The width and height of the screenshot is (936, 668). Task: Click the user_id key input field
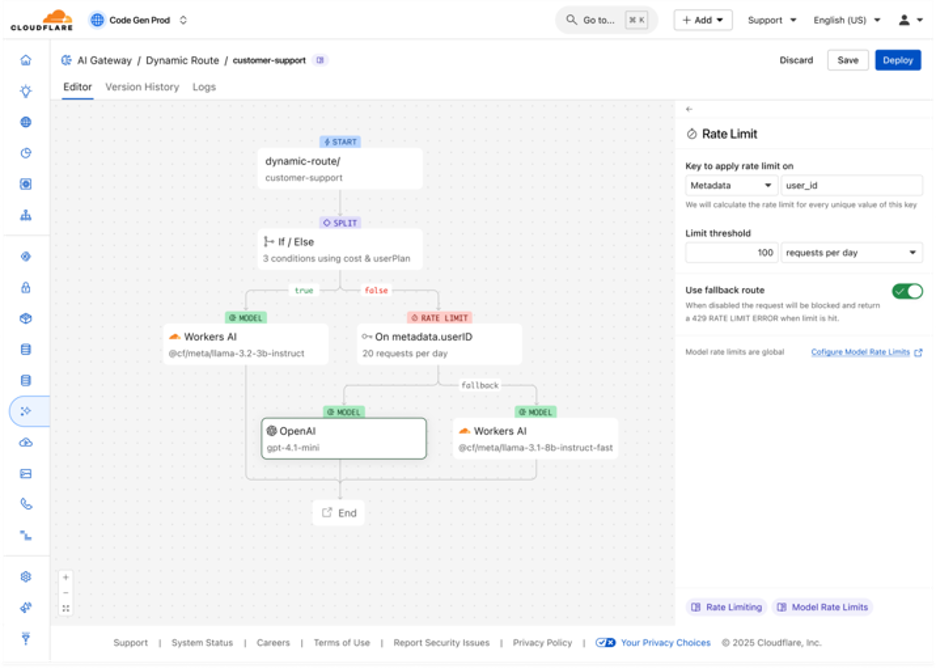click(852, 186)
